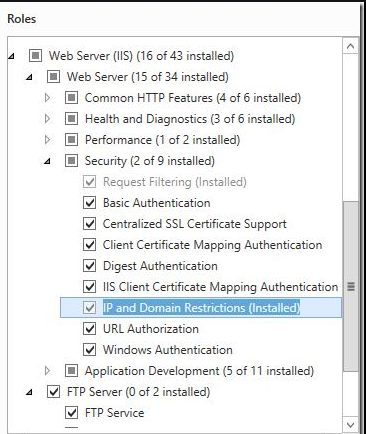Toggle the Performance checkbox
The height and width of the screenshot is (434, 366).
[x=71, y=140]
